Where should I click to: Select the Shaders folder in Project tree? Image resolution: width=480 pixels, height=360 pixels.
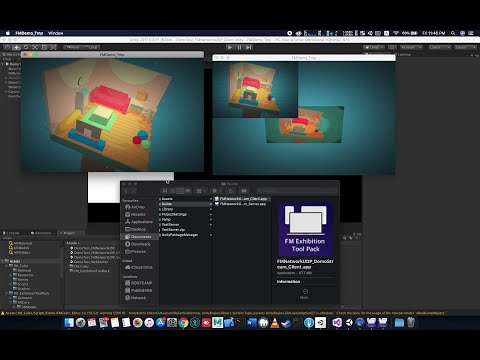click(x=22, y=289)
